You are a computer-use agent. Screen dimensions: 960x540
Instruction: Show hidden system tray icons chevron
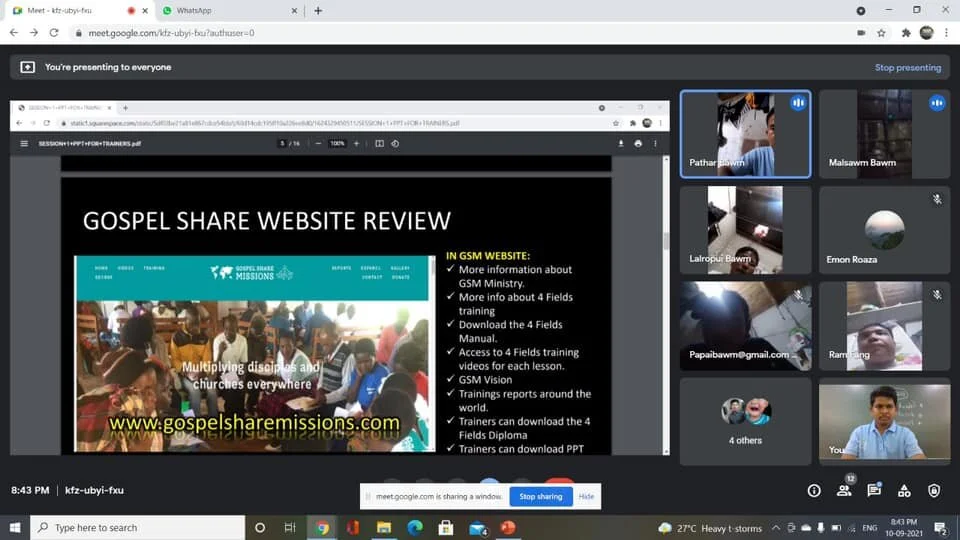(776, 528)
